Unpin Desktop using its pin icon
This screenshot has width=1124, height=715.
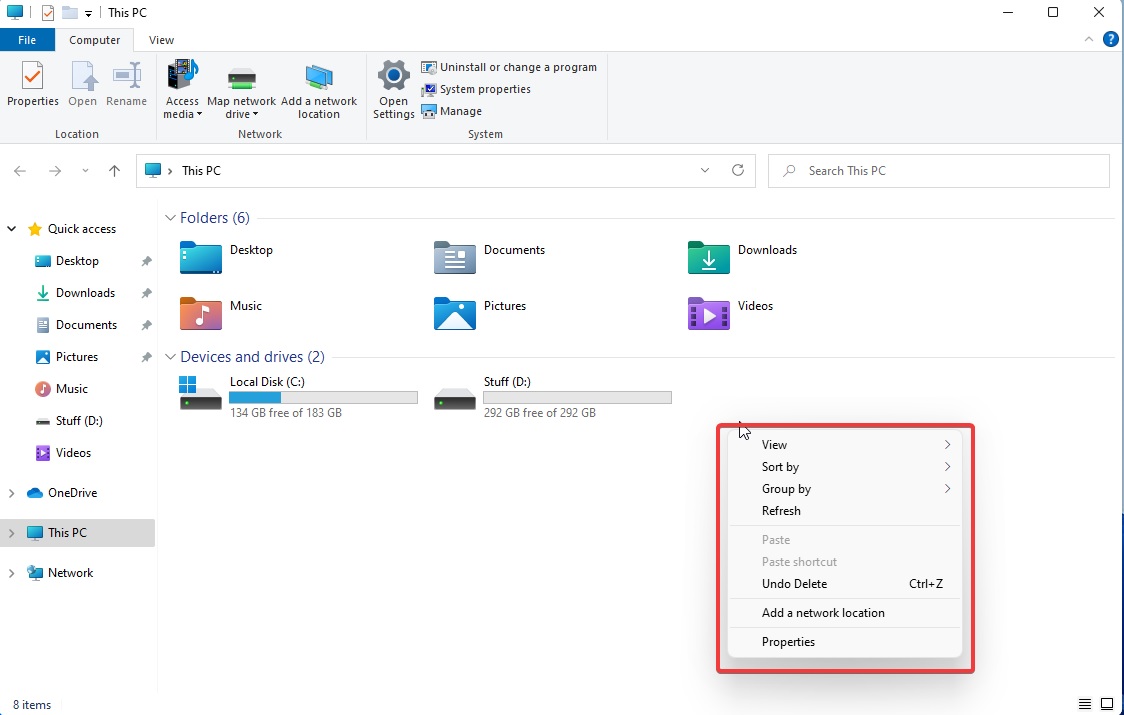tap(146, 261)
